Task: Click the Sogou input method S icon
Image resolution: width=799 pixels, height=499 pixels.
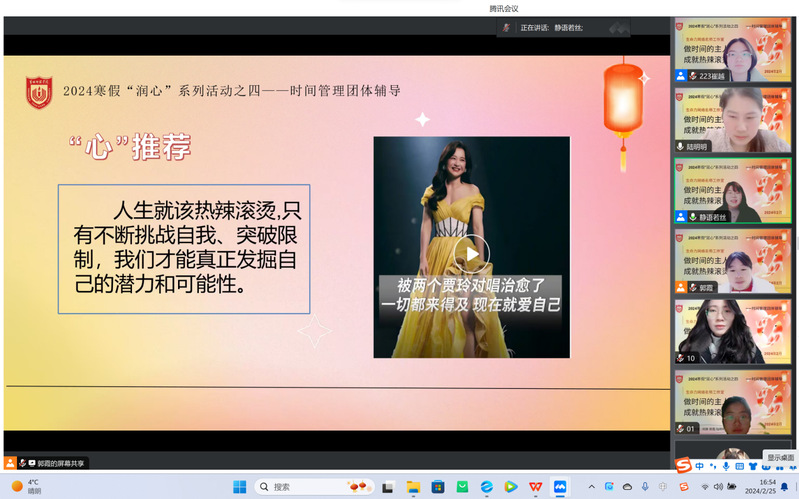Action: (x=682, y=465)
